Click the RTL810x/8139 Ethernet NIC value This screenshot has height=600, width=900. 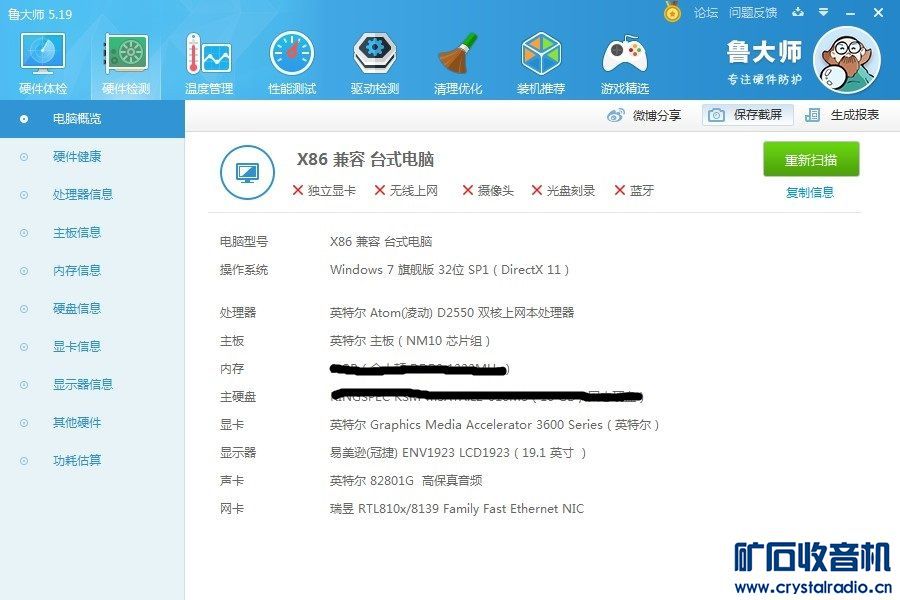coord(457,509)
